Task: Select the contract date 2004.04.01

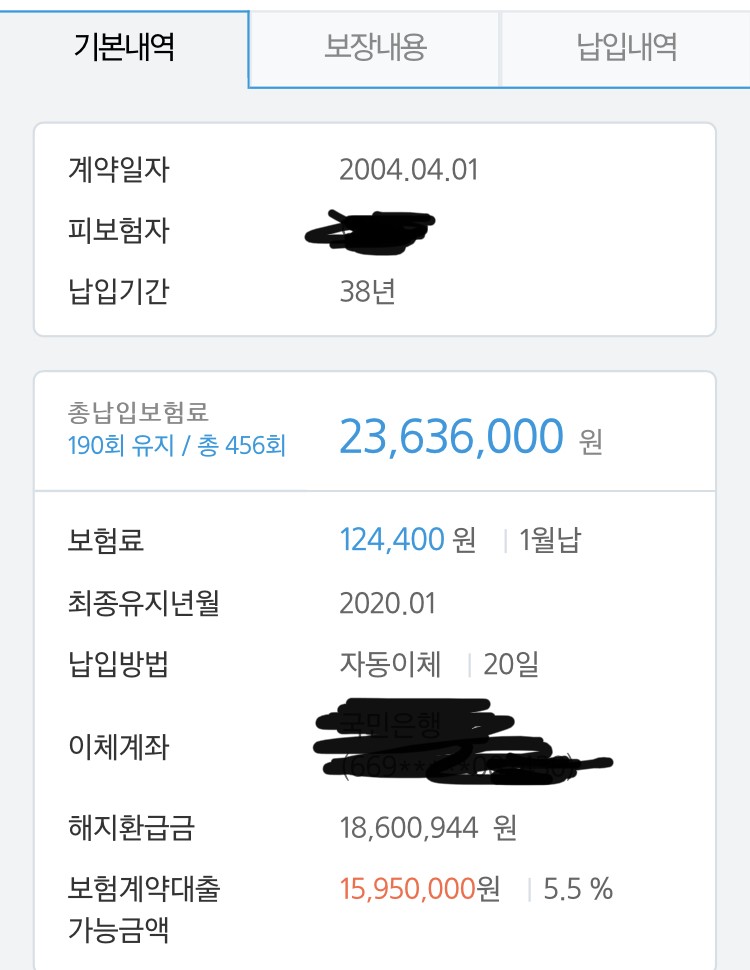Action: click(408, 170)
